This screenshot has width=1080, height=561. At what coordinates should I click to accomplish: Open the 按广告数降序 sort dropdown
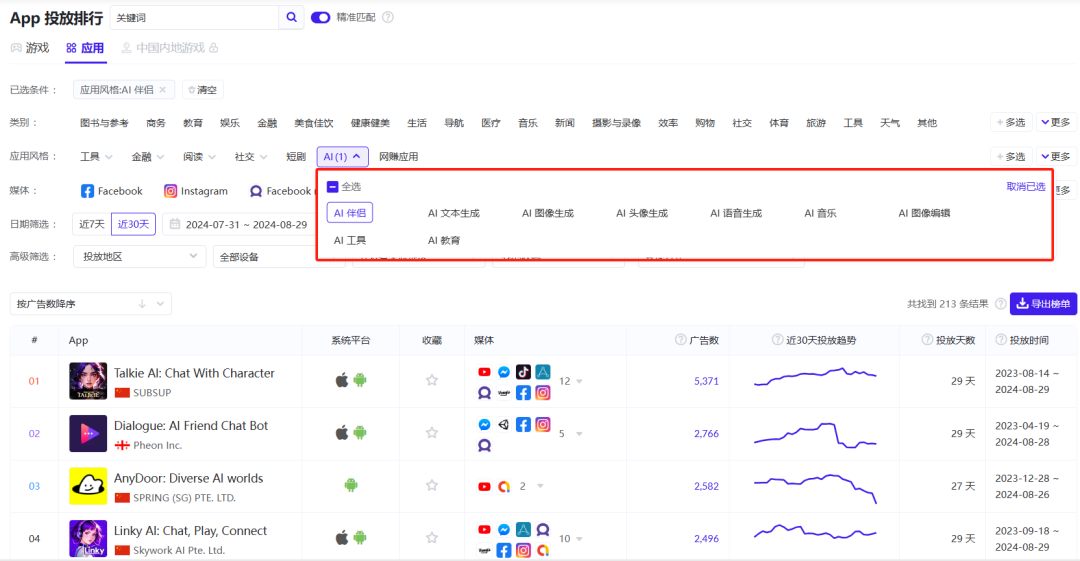(90, 303)
